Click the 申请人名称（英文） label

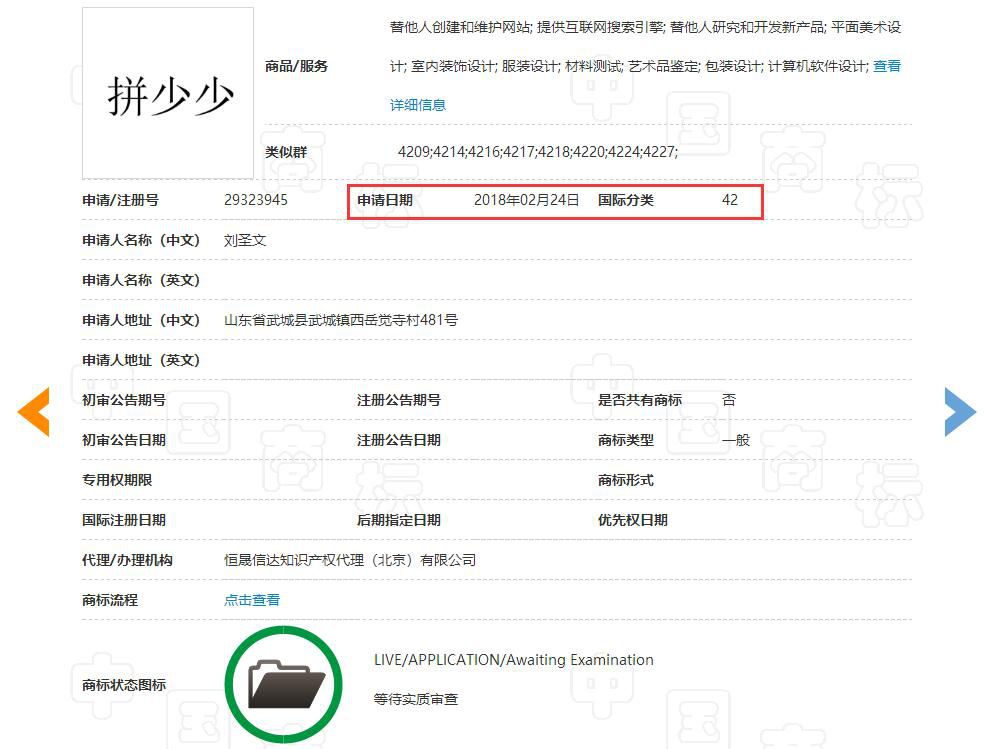[x=141, y=280]
